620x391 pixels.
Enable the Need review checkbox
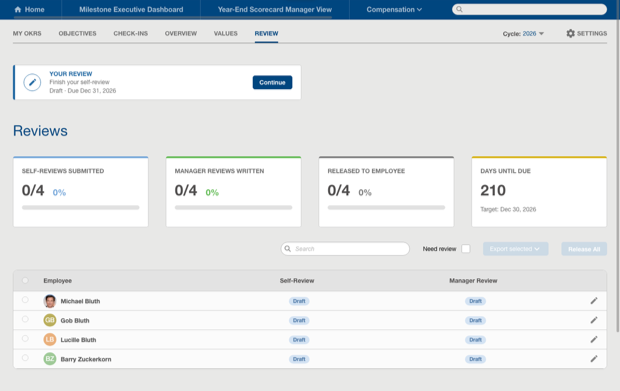(466, 249)
